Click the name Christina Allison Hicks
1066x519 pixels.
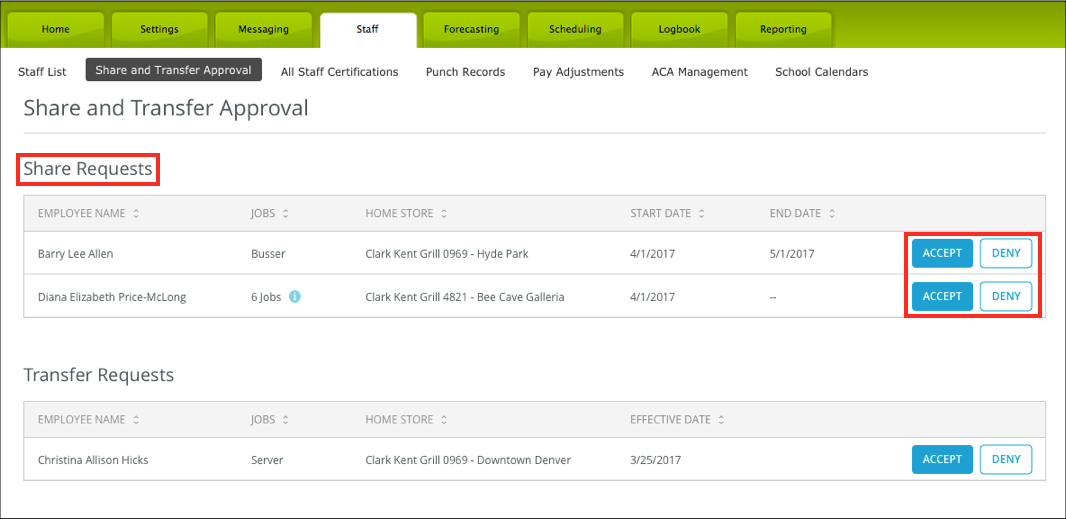93,461
